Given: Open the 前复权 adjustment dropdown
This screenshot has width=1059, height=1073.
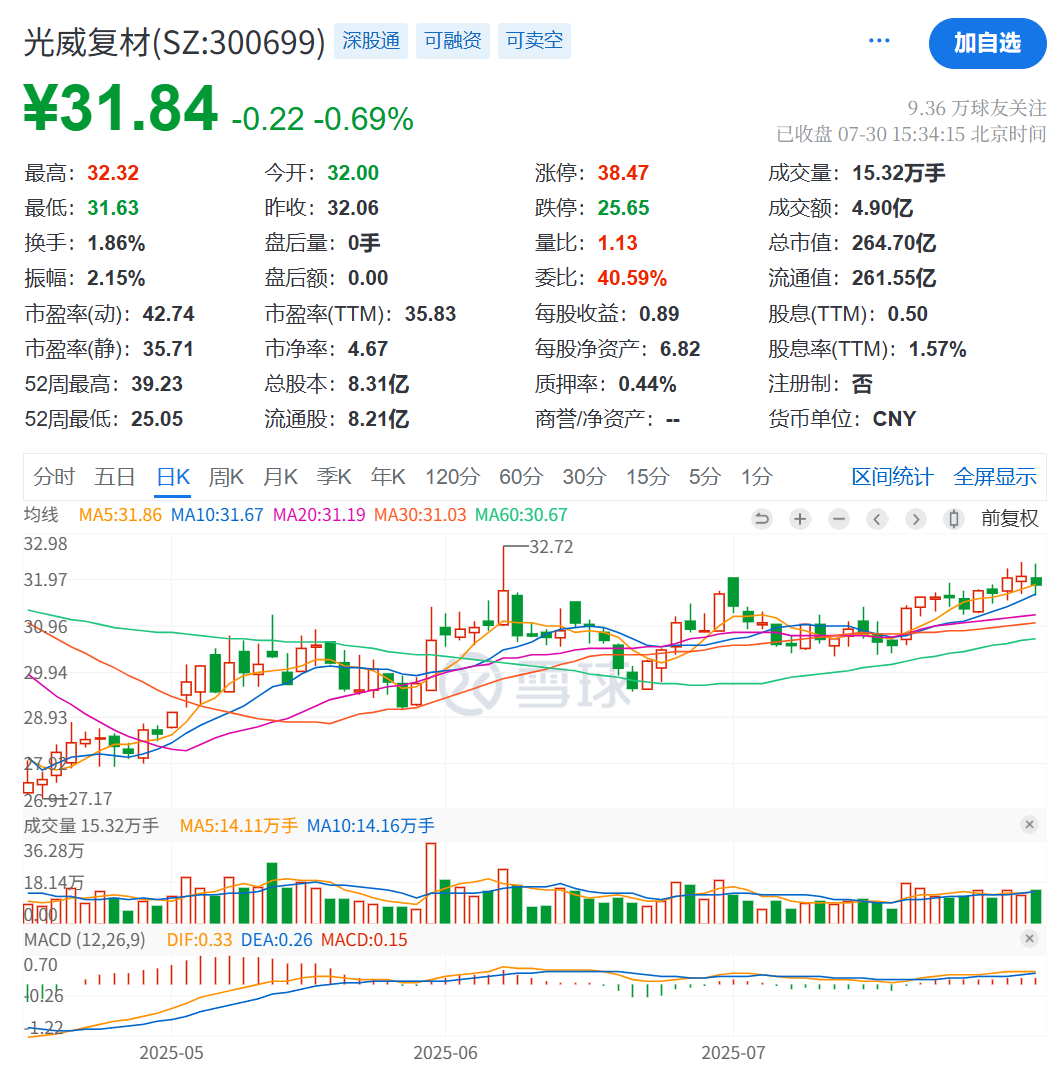Looking at the screenshot, I should [1009, 519].
